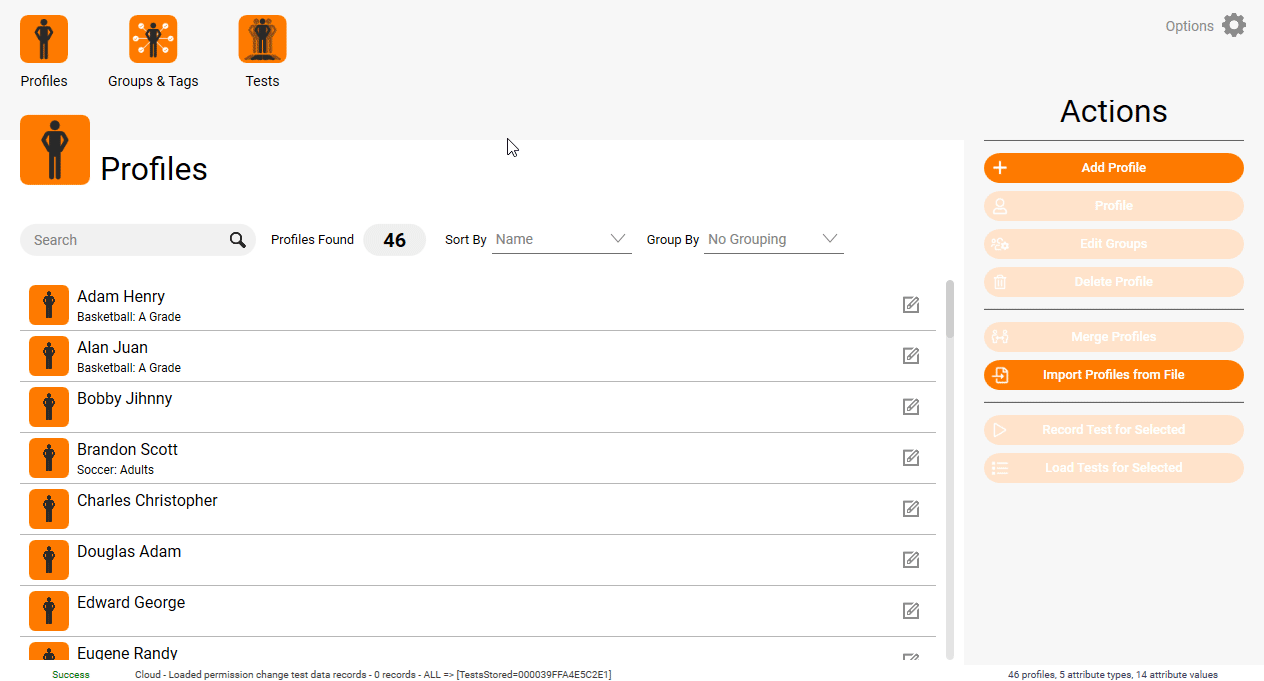Click the Delete Profile trash icon
This screenshot has height=681, width=1264.
[1001, 282]
